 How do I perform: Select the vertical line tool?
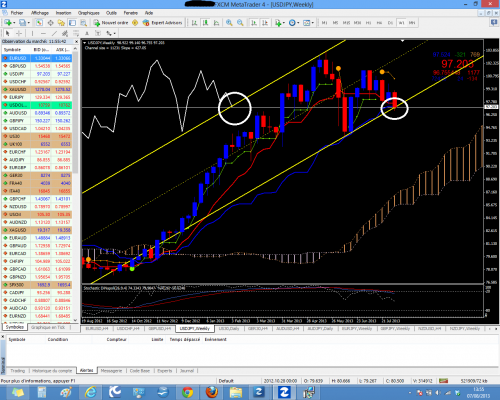click(x=32, y=33)
